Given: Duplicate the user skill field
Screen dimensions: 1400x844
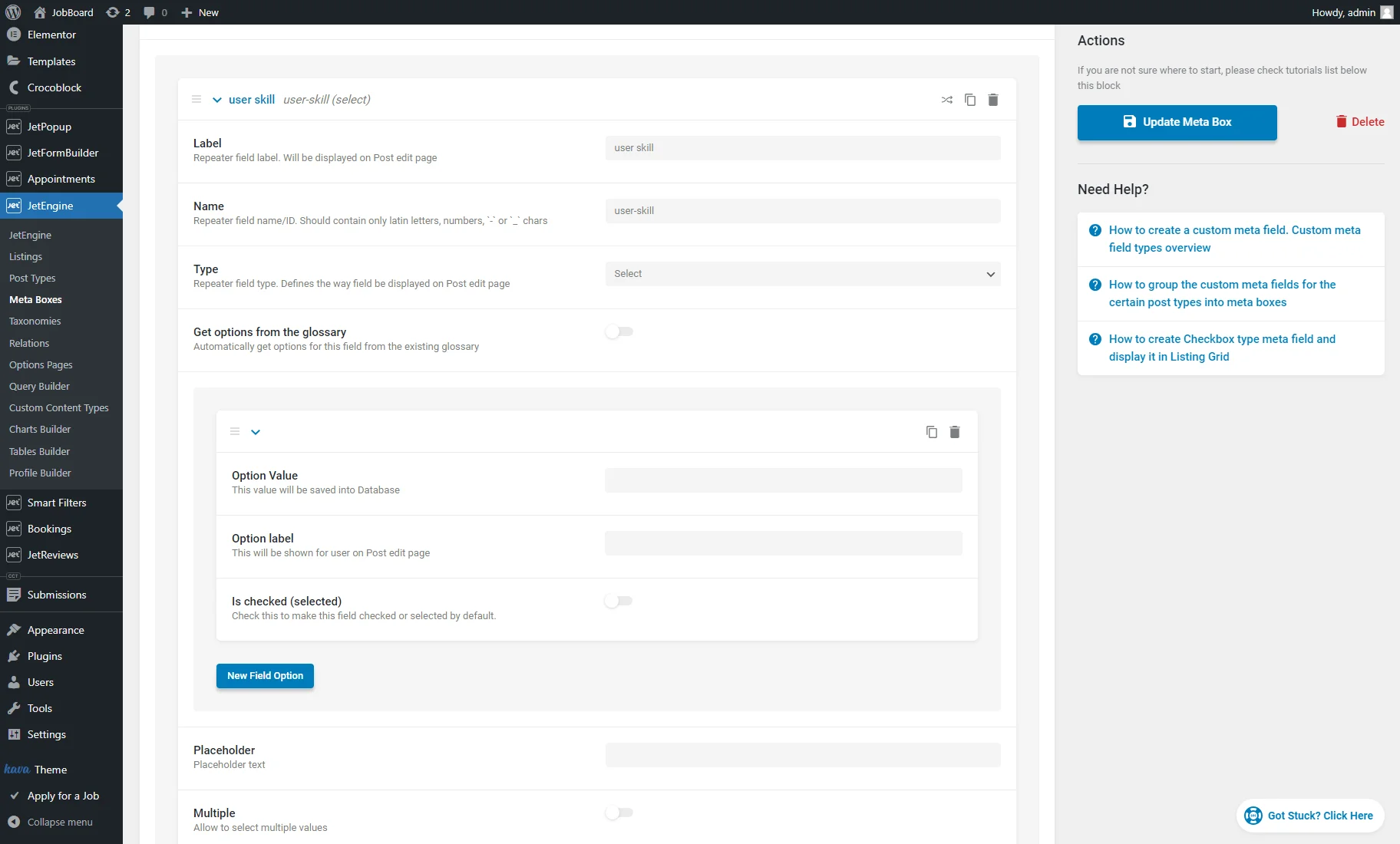Looking at the screenshot, I should (x=970, y=100).
